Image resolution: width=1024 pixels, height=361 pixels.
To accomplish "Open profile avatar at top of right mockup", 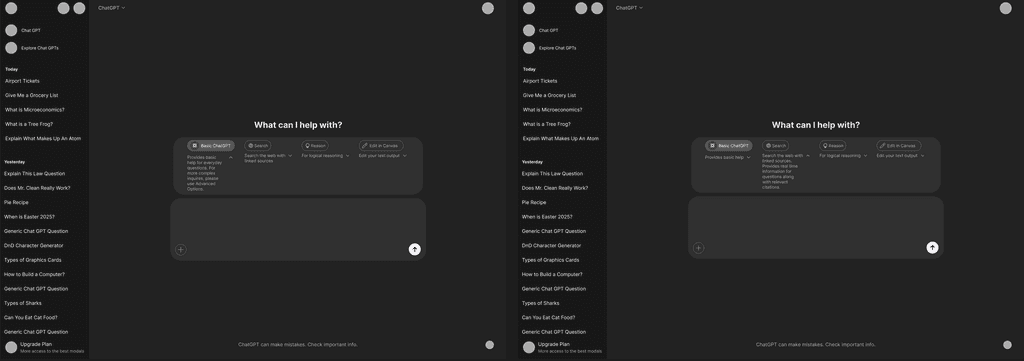I will tap(1006, 8).
